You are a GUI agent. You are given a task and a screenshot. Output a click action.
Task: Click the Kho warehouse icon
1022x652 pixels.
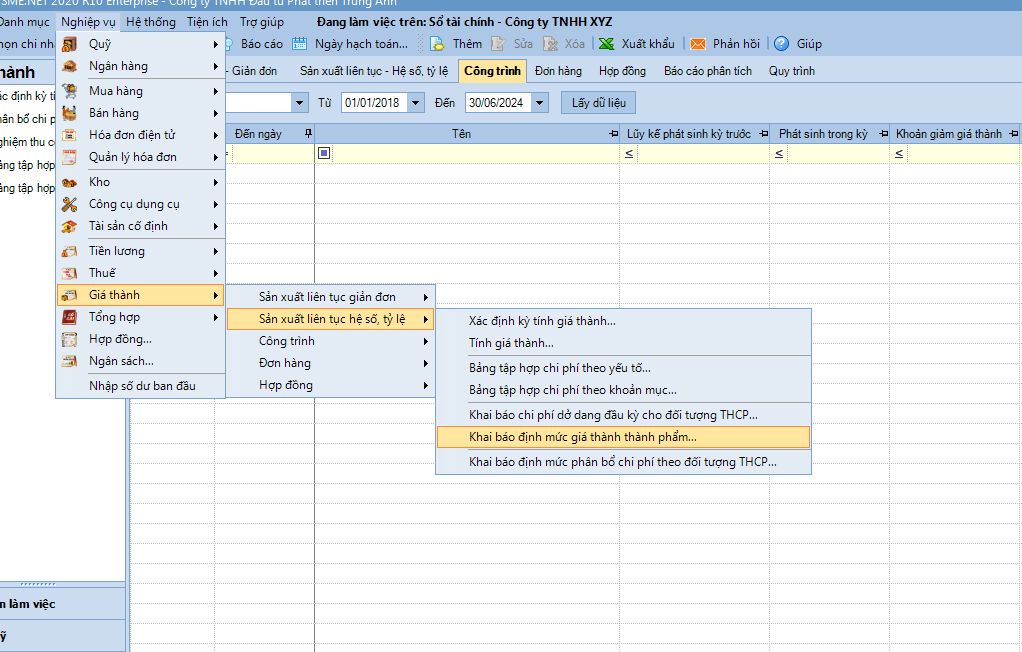pos(70,182)
